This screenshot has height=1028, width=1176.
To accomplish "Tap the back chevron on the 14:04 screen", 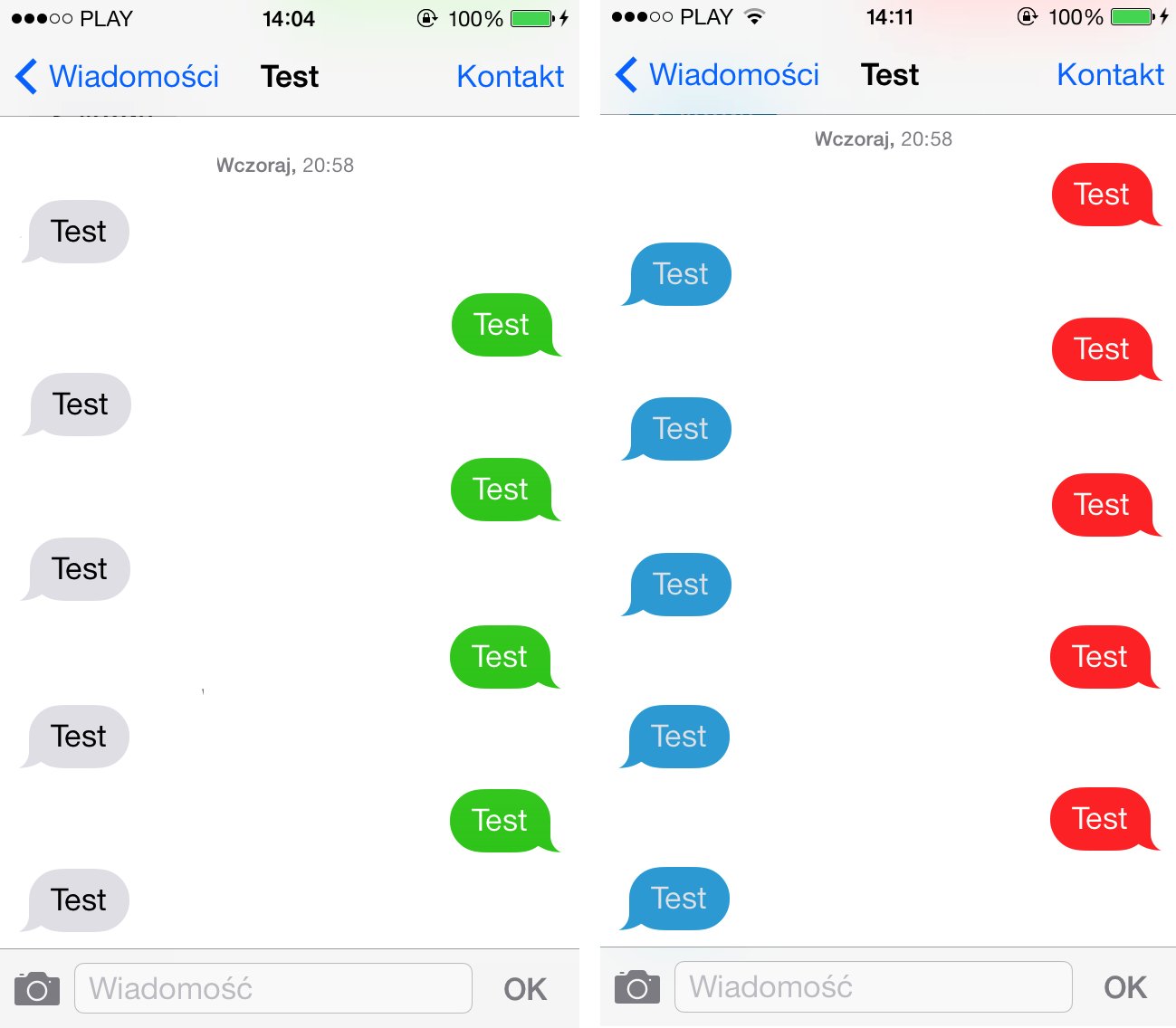I will tap(26, 77).
